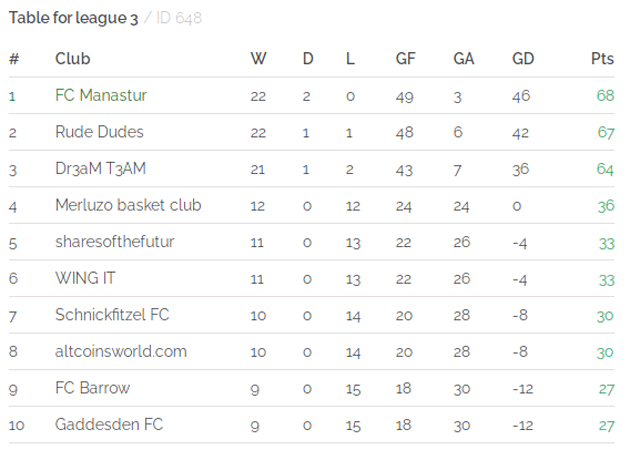Open Merluzo basket club entry
This screenshot has width=640, height=450.
(128, 205)
